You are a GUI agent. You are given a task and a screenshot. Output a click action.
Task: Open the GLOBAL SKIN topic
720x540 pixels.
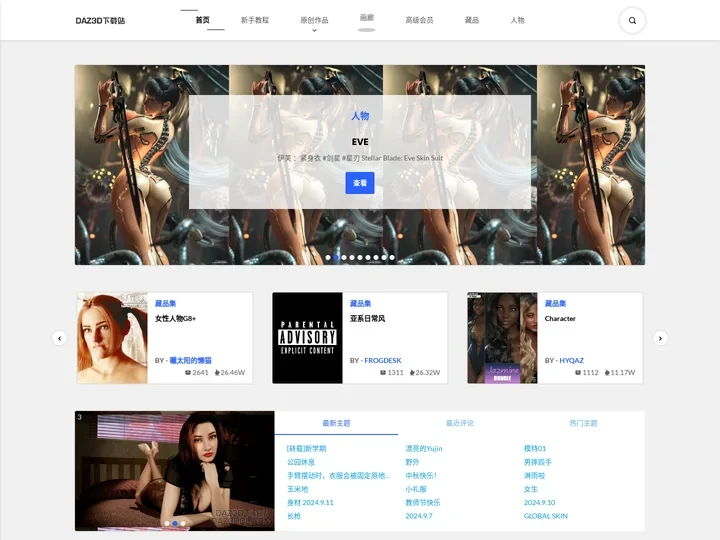point(546,516)
